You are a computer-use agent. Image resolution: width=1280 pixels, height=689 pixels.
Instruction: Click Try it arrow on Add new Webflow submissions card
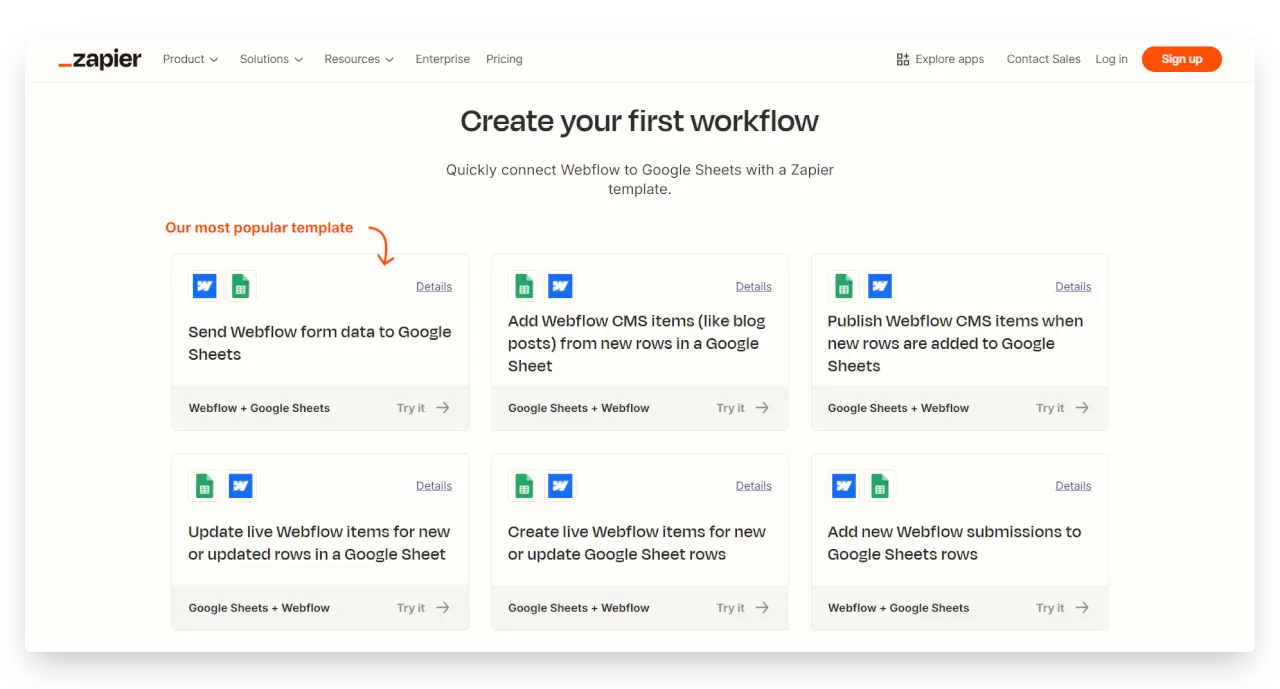click(x=1082, y=608)
